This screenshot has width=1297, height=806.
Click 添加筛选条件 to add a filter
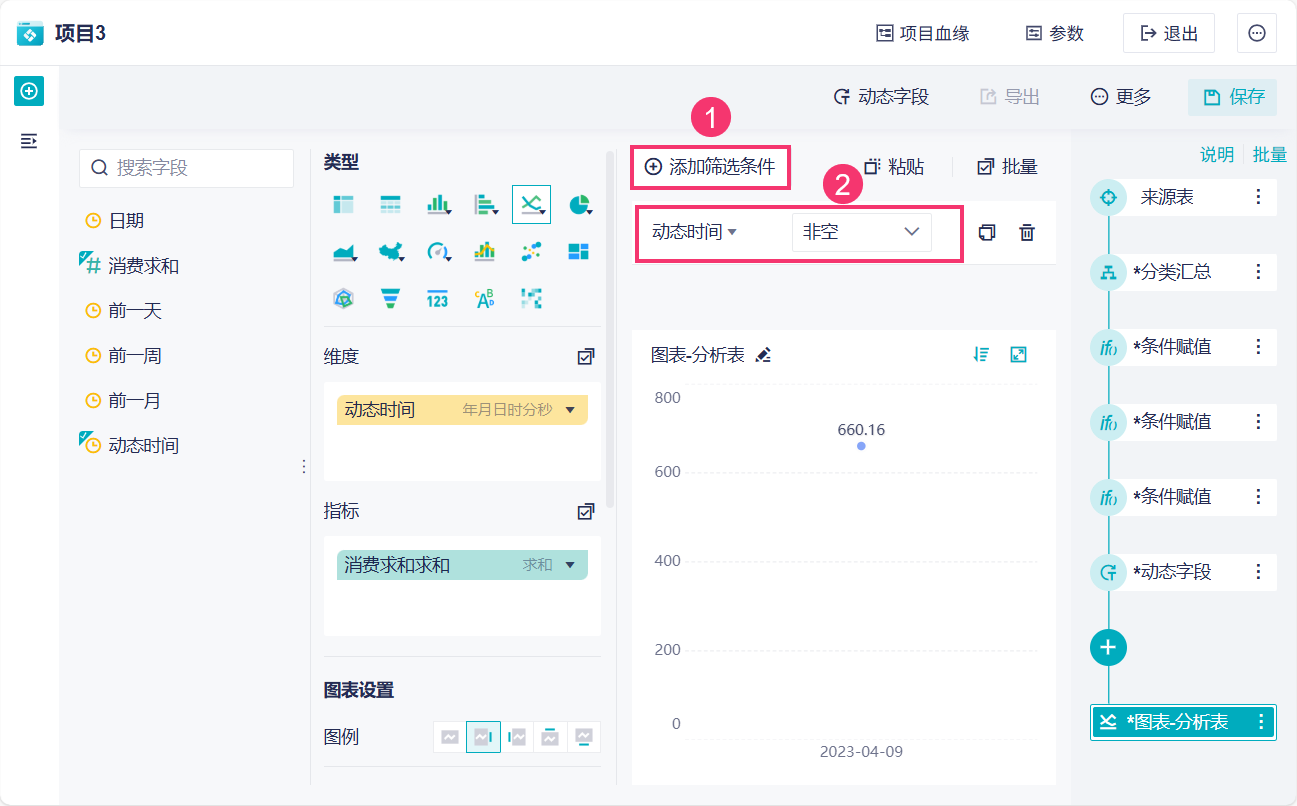pyautogui.click(x=710, y=167)
